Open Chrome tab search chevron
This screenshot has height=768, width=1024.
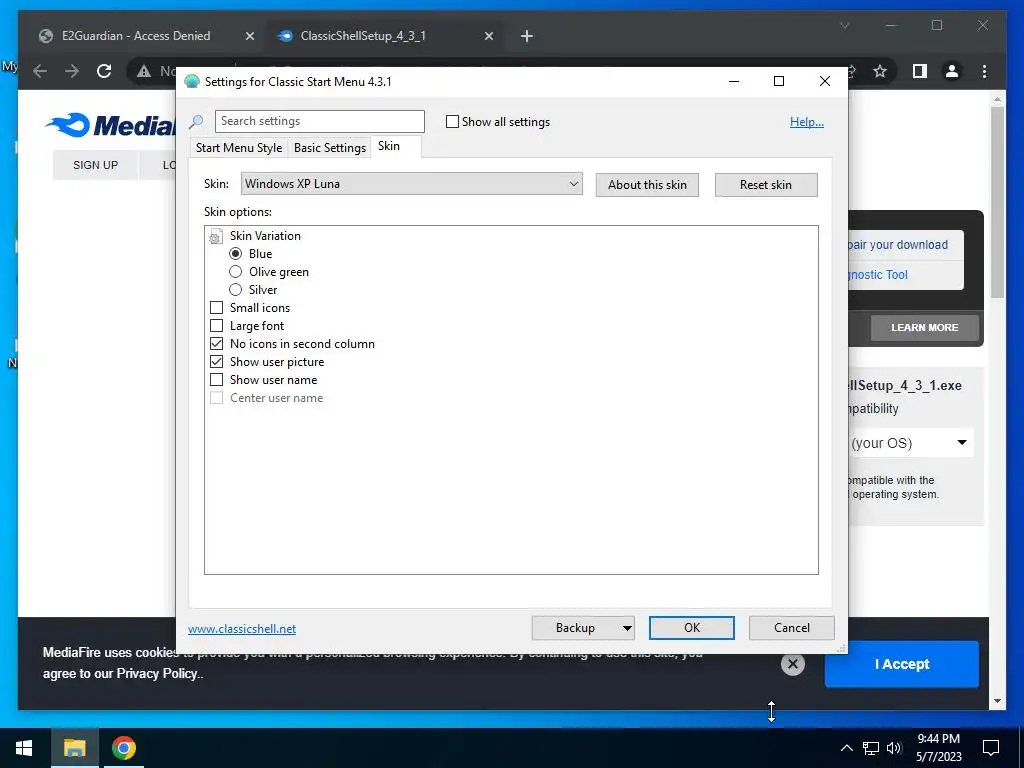pyautogui.click(x=844, y=25)
